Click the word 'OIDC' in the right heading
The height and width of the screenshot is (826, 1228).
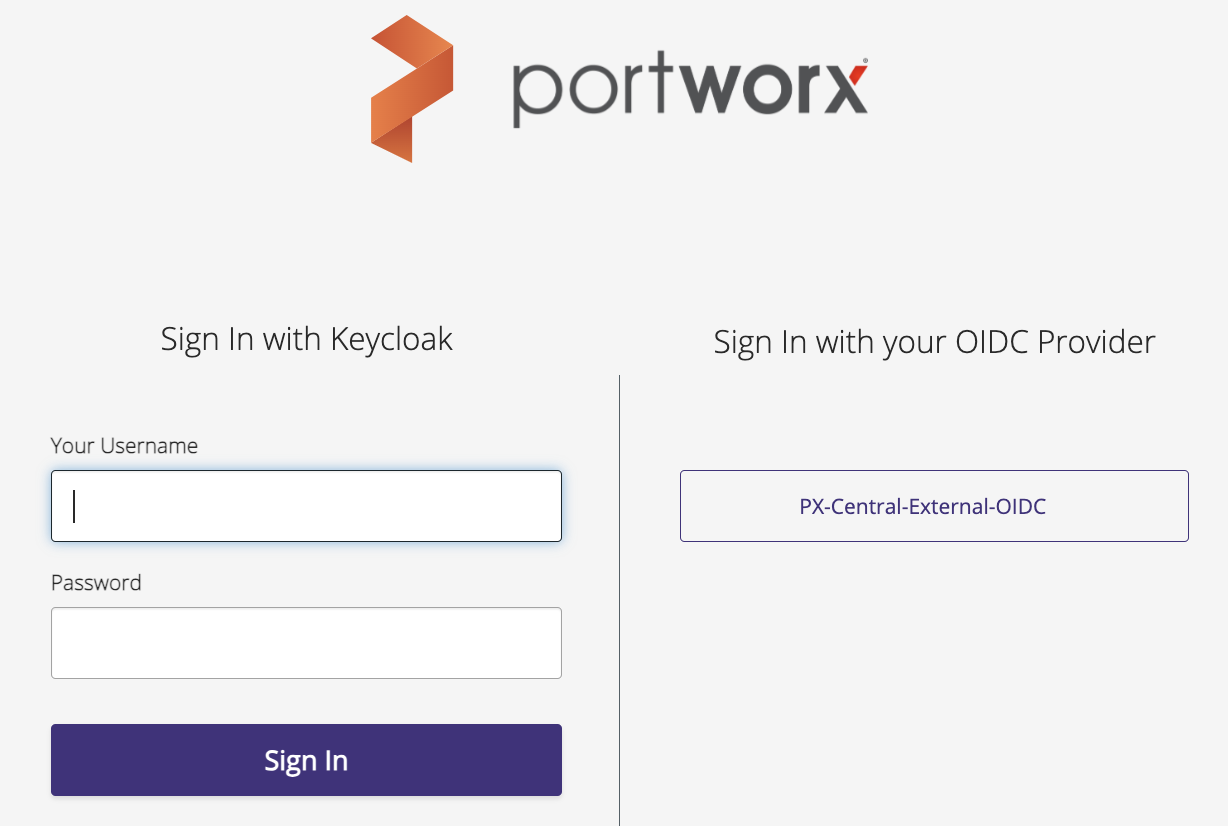click(x=992, y=342)
